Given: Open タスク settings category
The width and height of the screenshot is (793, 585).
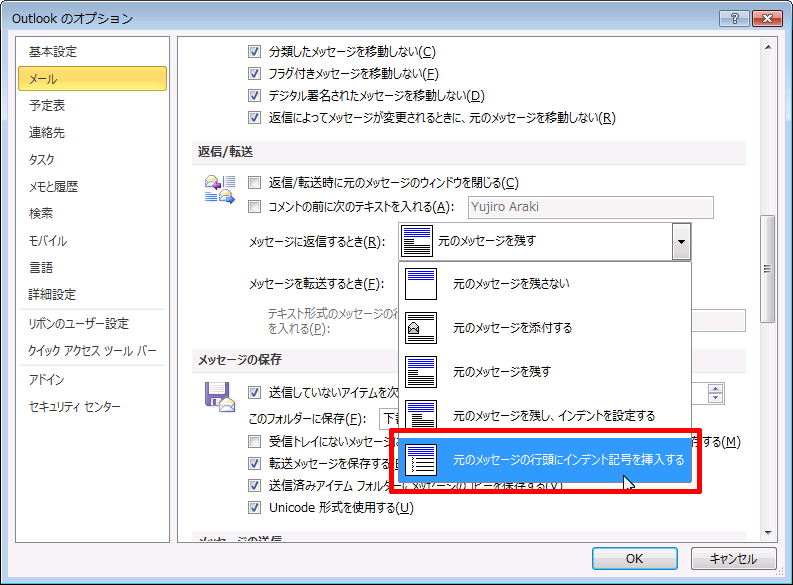Looking at the screenshot, I should [x=93, y=159].
